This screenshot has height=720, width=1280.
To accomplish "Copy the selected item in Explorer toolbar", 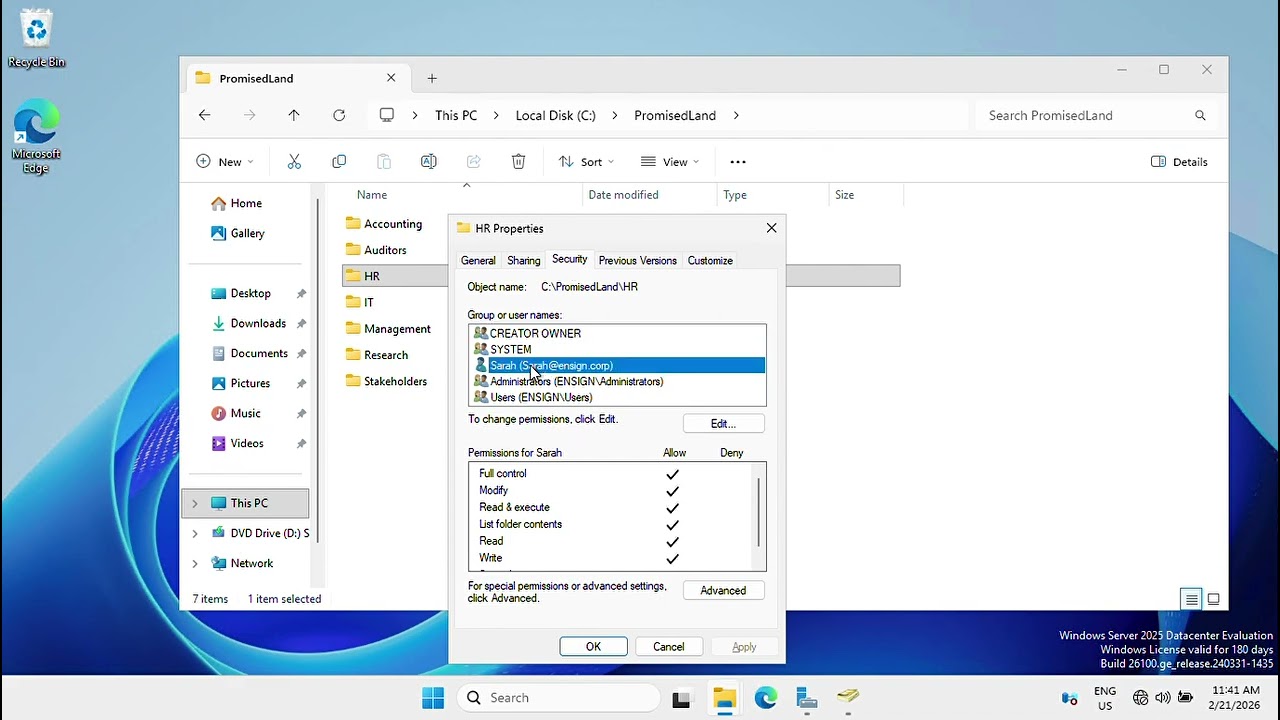I will tap(339, 162).
